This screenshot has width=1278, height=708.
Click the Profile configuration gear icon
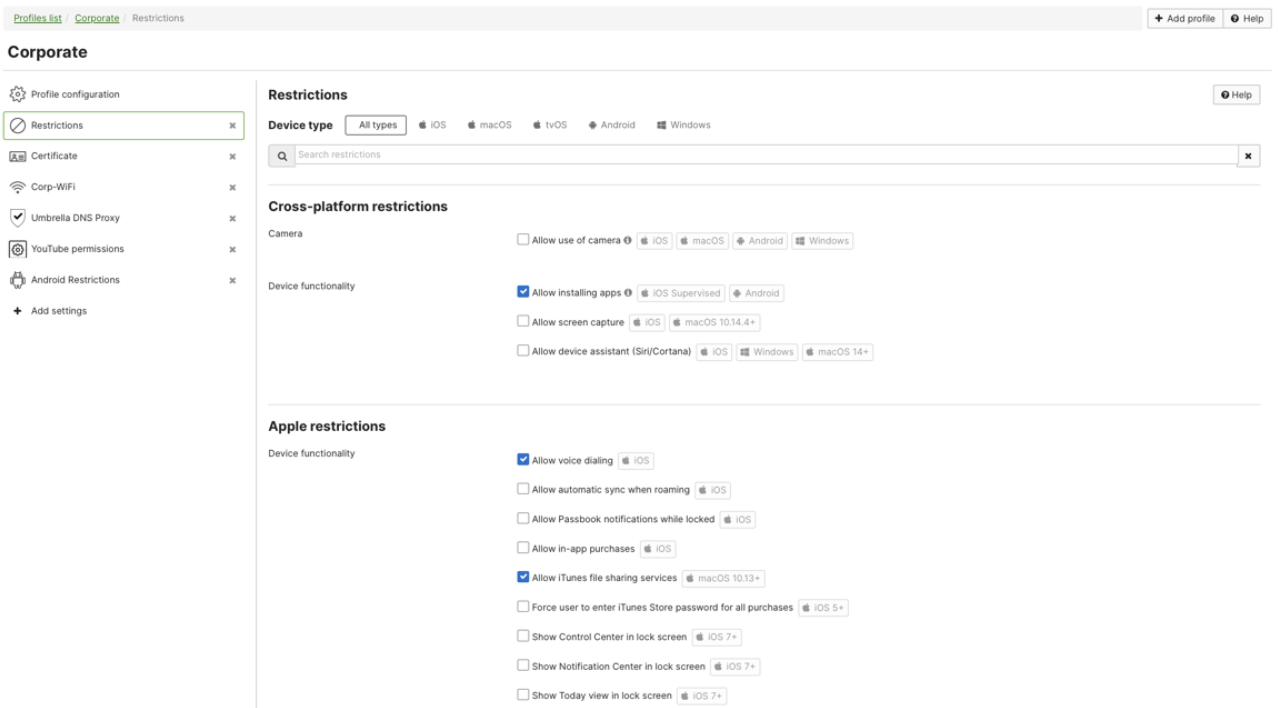[17, 94]
